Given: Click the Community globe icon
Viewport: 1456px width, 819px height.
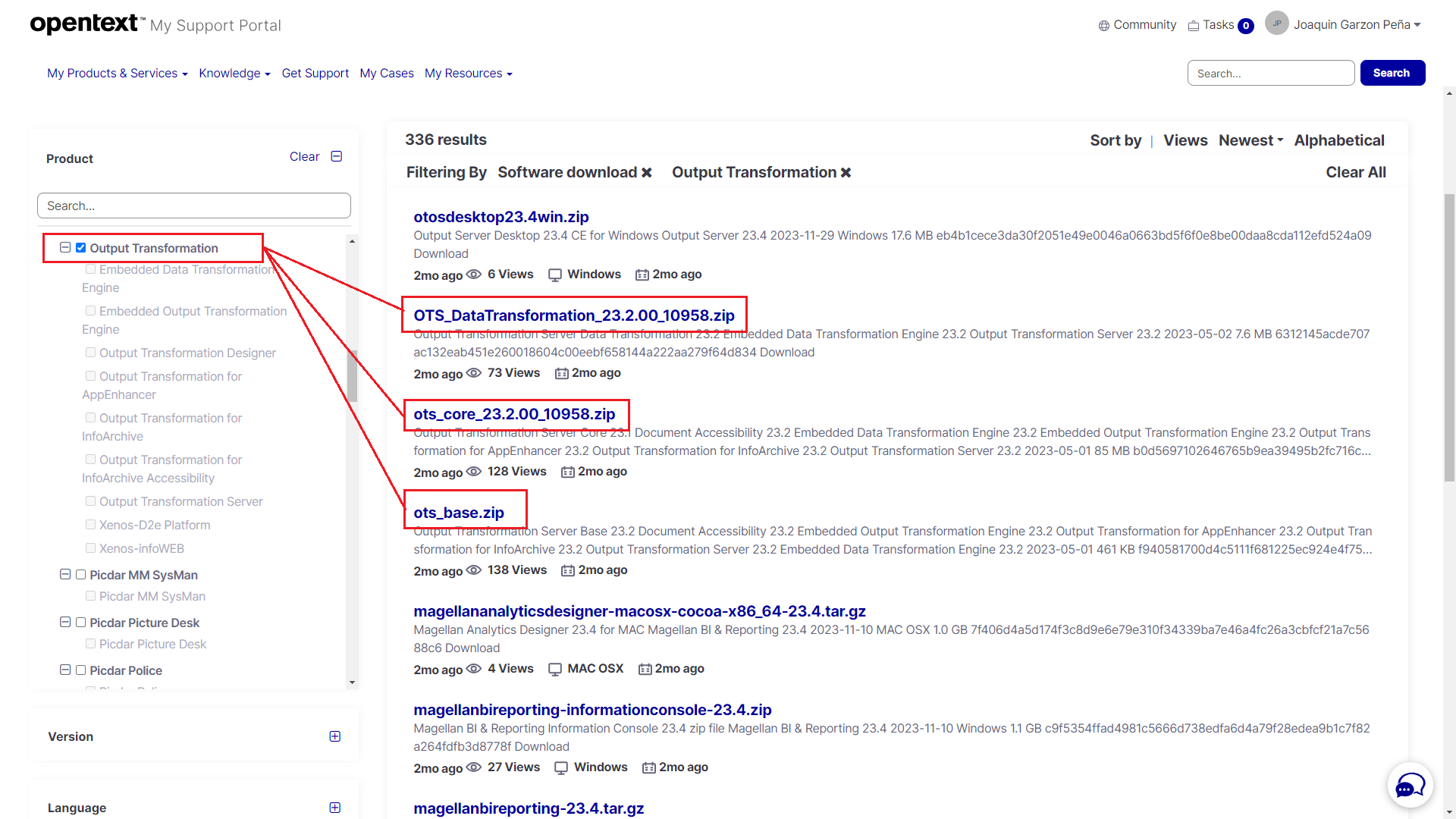Looking at the screenshot, I should click(1103, 26).
